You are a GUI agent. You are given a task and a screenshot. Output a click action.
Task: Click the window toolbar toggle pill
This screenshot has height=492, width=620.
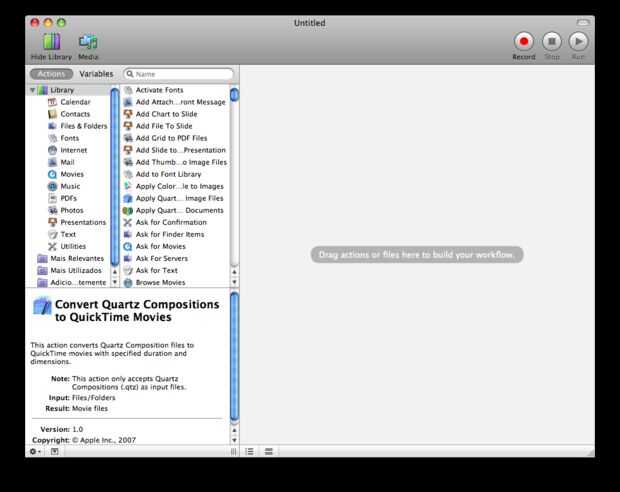pos(583,23)
